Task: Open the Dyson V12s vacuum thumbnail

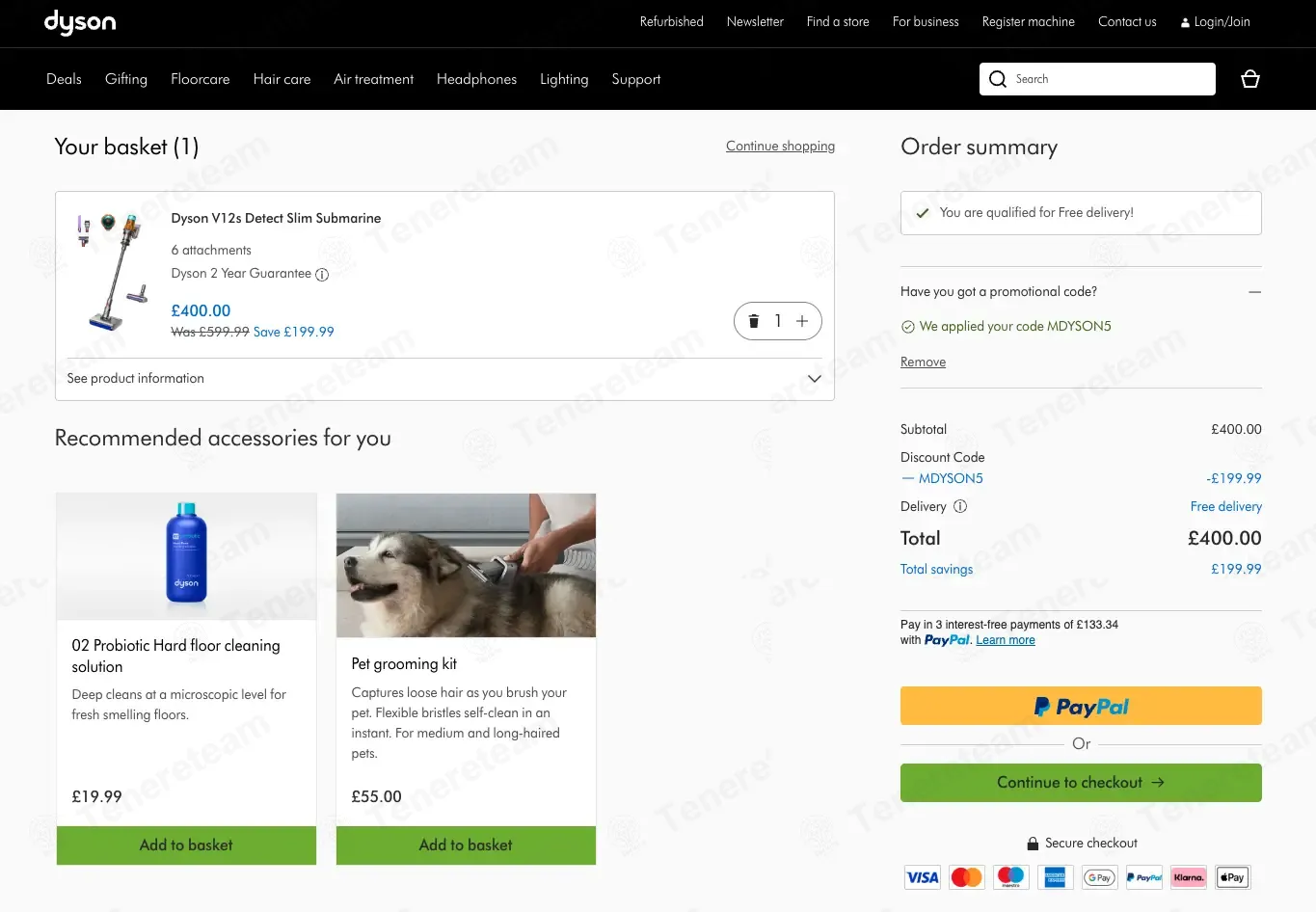Action: [112, 272]
